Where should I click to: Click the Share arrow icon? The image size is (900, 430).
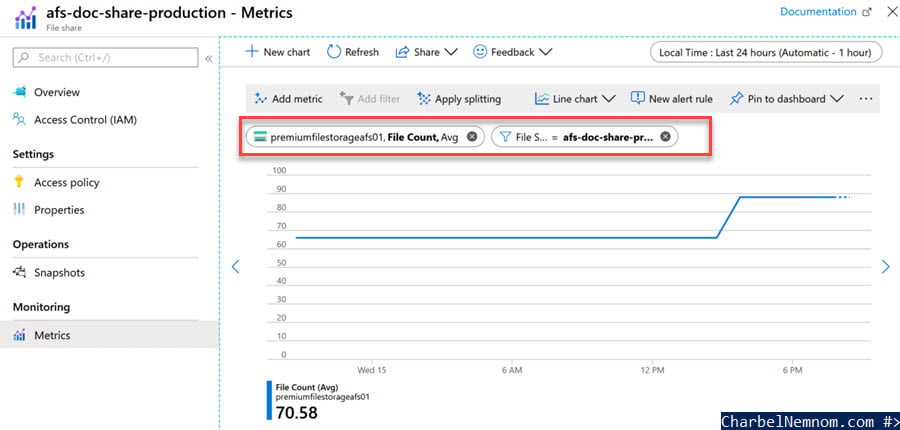pyautogui.click(x=402, y=52)
